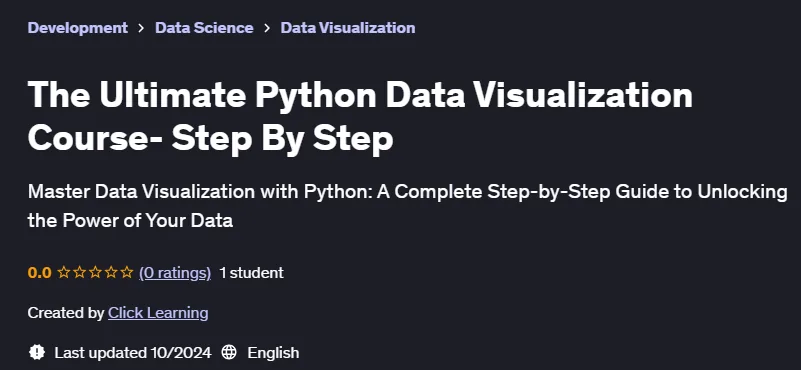Viewport: 801px width, 370px height.
Task: Click the chevron after Development
Action: pyautogui.click(x=142, y=28)
